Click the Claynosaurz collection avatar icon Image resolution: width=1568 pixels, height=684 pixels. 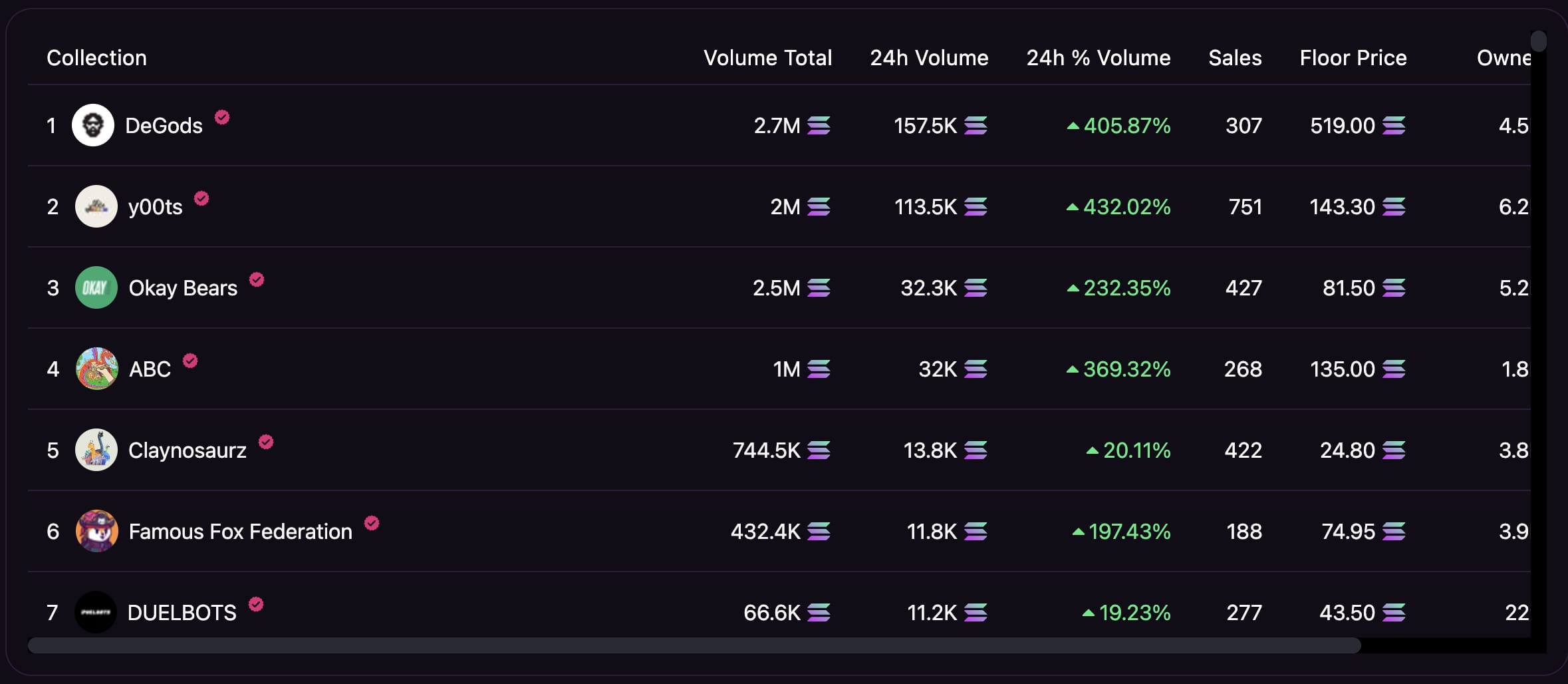[x=96, y=450]
